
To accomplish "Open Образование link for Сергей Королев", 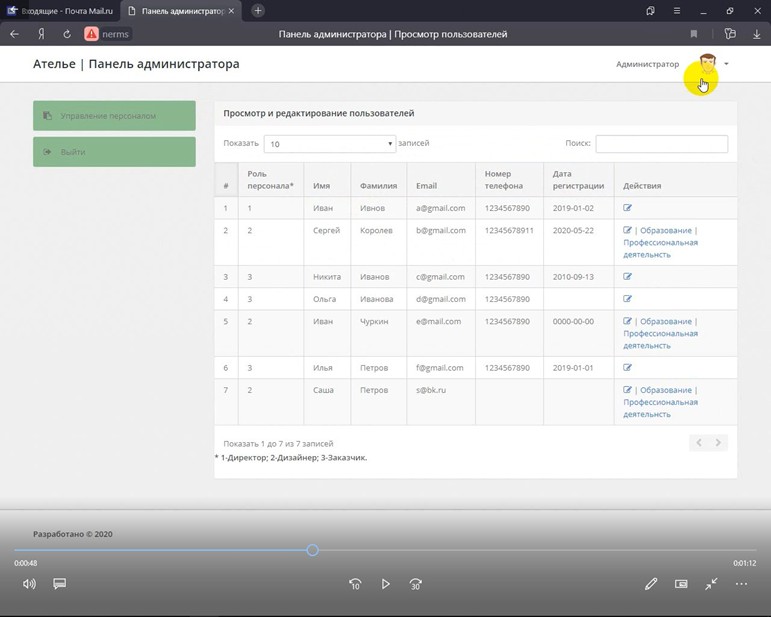I will pyautogui.click(x=666, y=230).
